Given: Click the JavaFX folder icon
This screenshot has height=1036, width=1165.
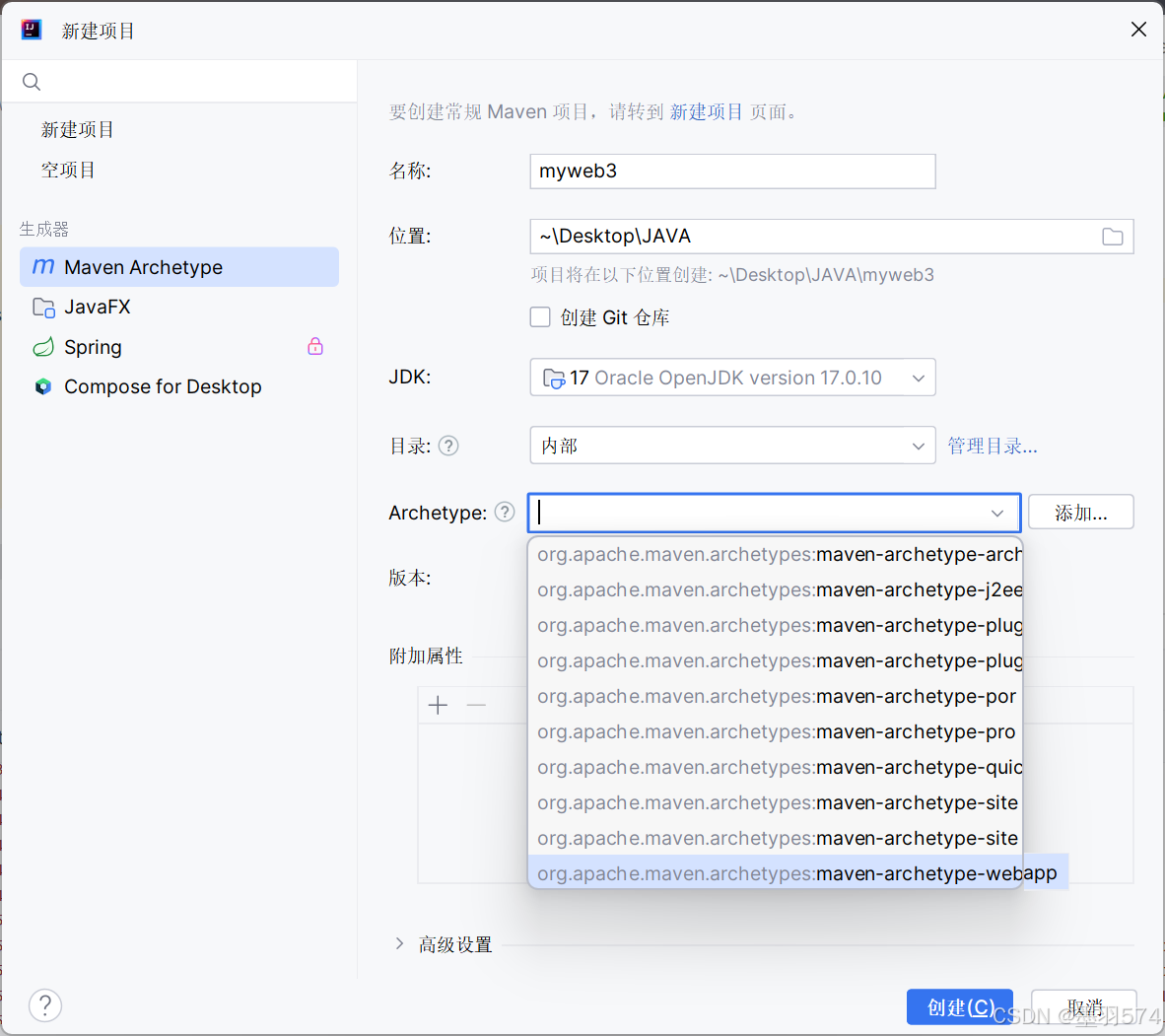Looking at the screenshot, I should [x=43, y=307].
